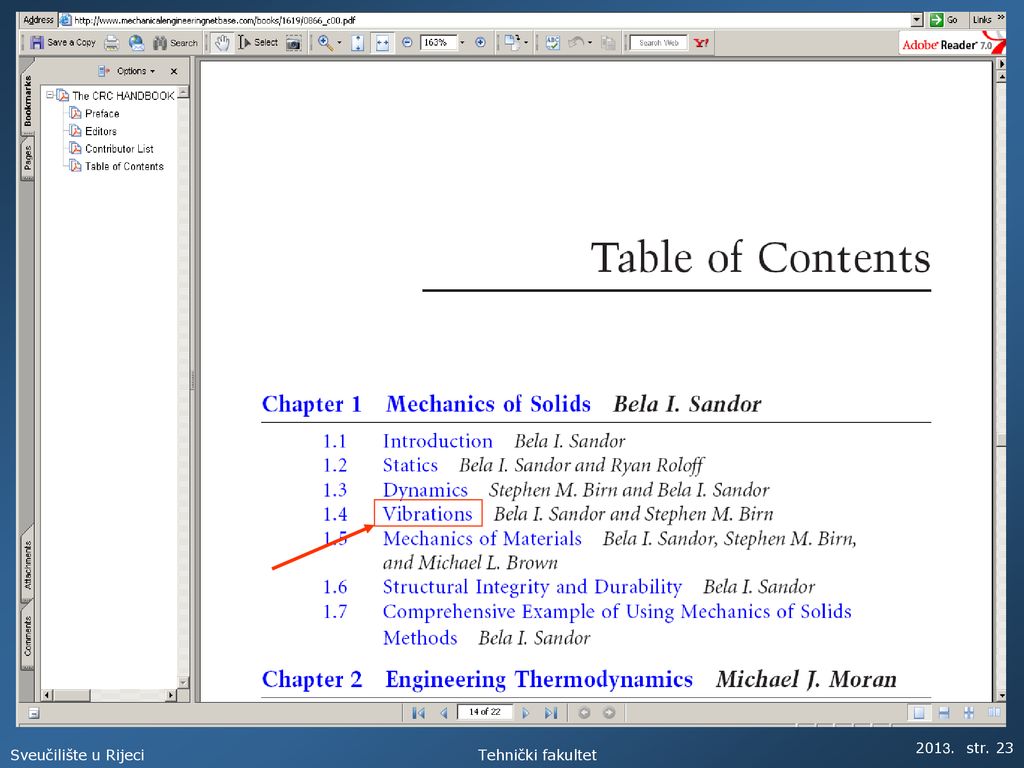
Task: Choose the Select text tool
Action: coord(258,42)
